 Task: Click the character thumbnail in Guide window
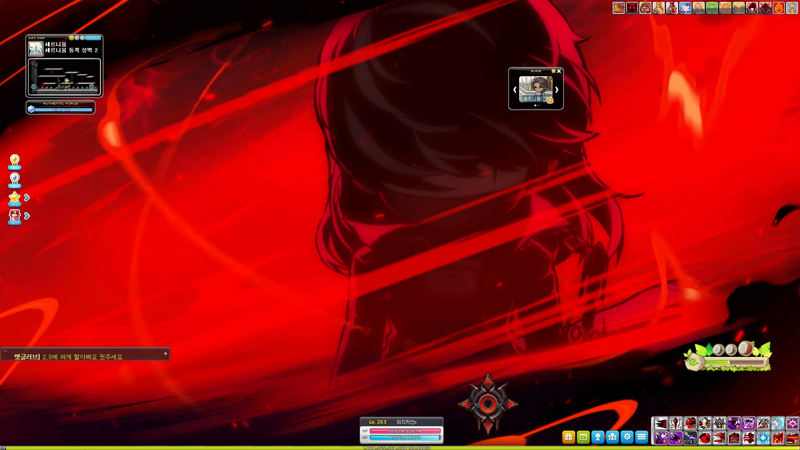tap(536, 89)
